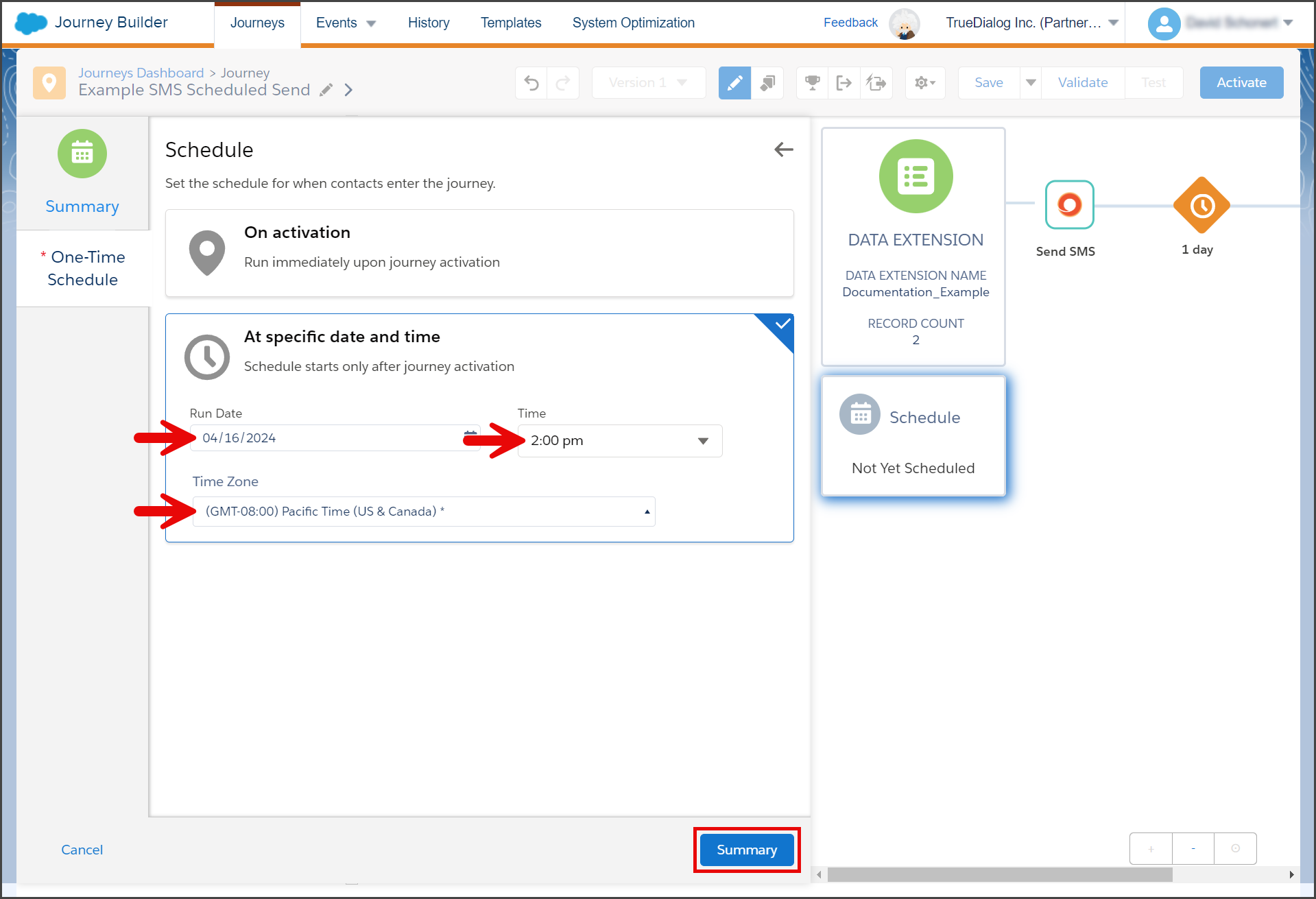1316x899 pixels.
Task: Choose the On activation option
Action: point(479,253)
